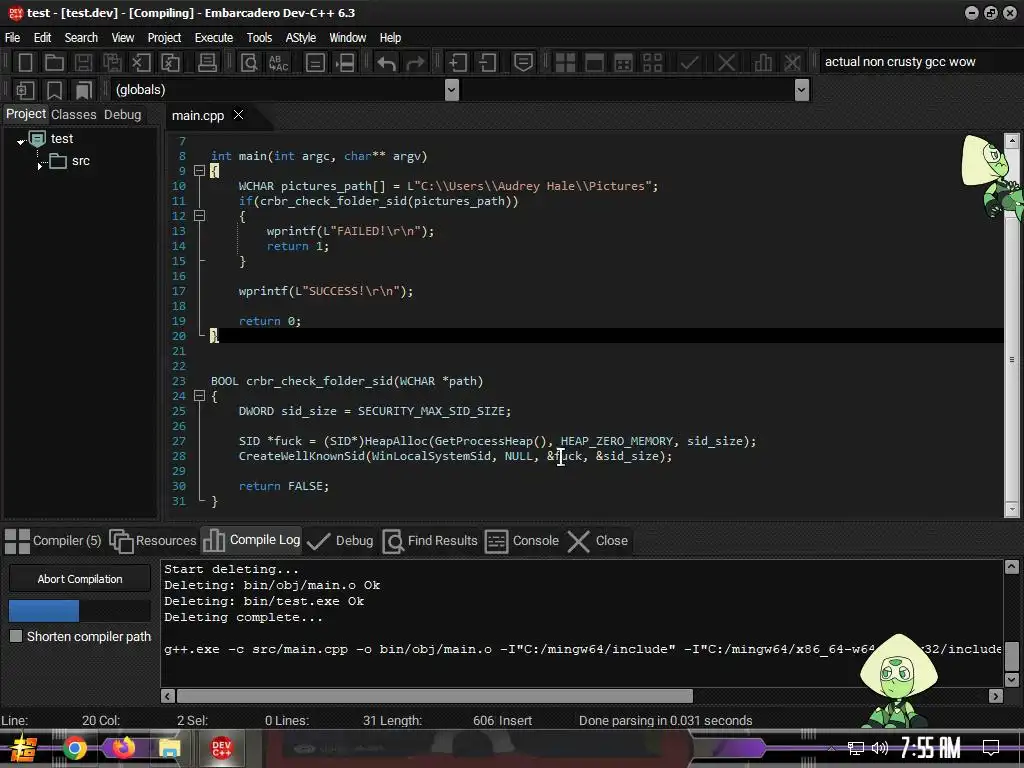
Task: Click the Redo arrow icon
Action: pyautogui.click(x=415, y=63)
